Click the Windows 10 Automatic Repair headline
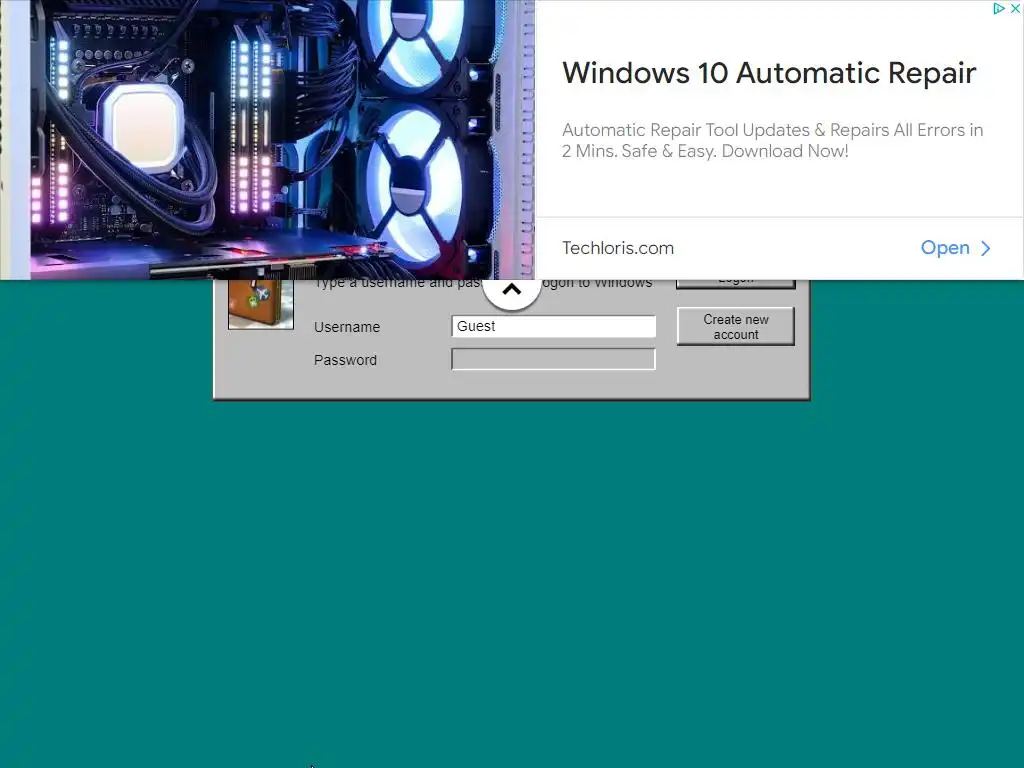 coord(769,73)
